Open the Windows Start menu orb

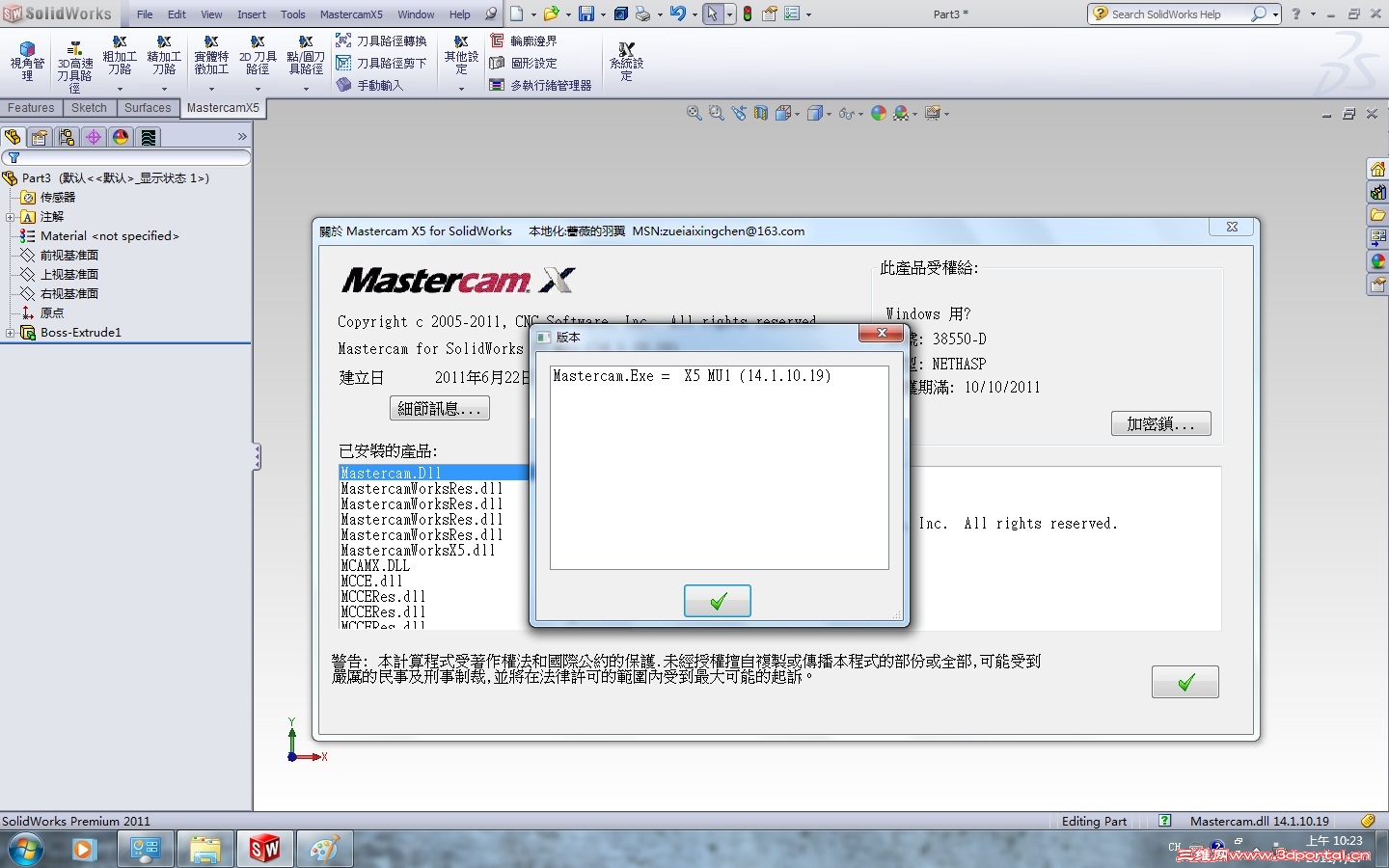click(x=26, y=850)
